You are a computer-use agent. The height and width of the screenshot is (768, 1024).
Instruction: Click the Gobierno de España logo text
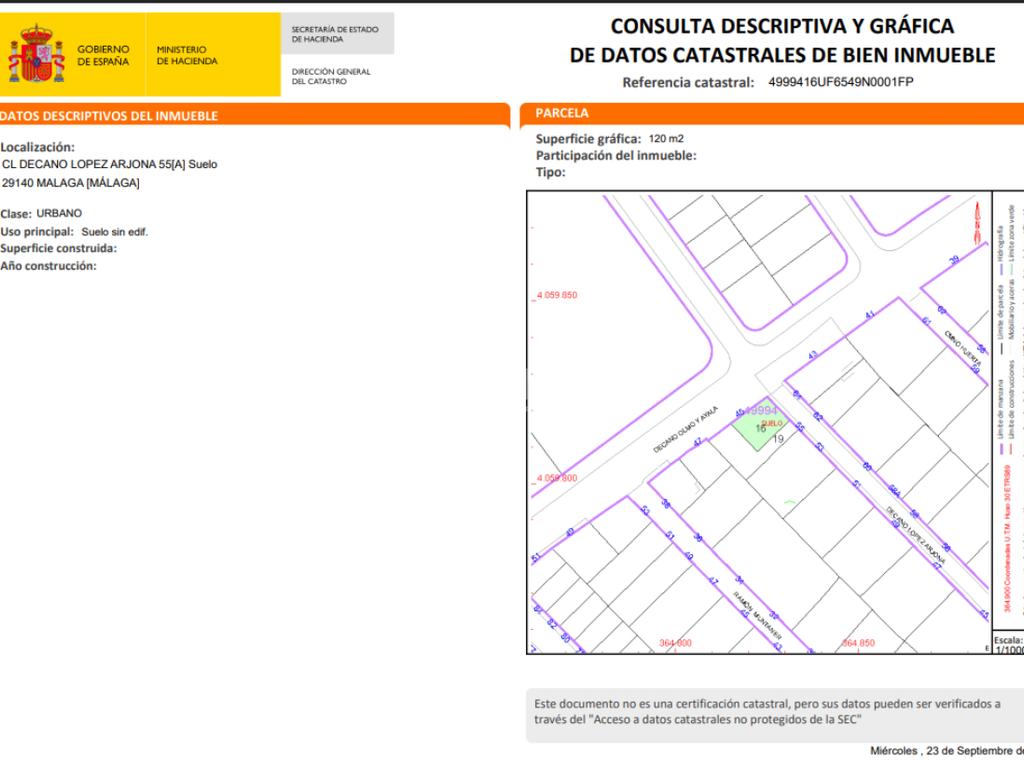103,56
